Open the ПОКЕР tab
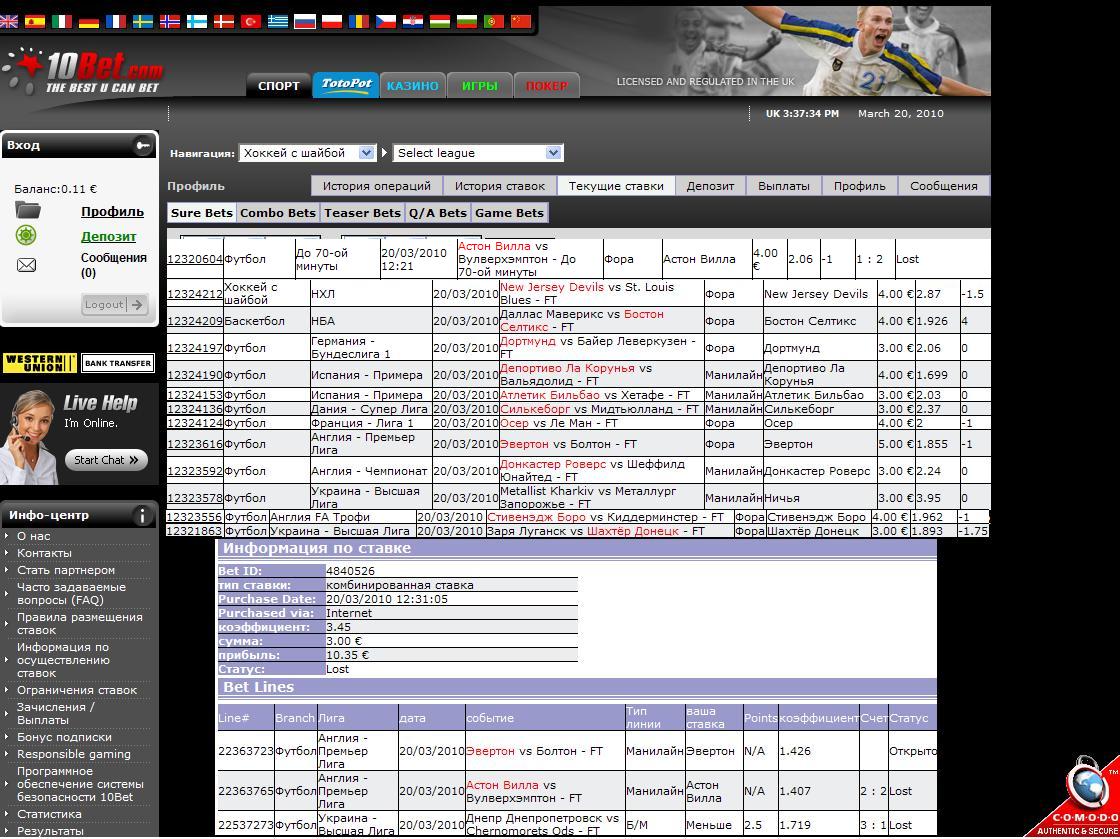Viewport: 1120px width, 839px height. (546, 86)
